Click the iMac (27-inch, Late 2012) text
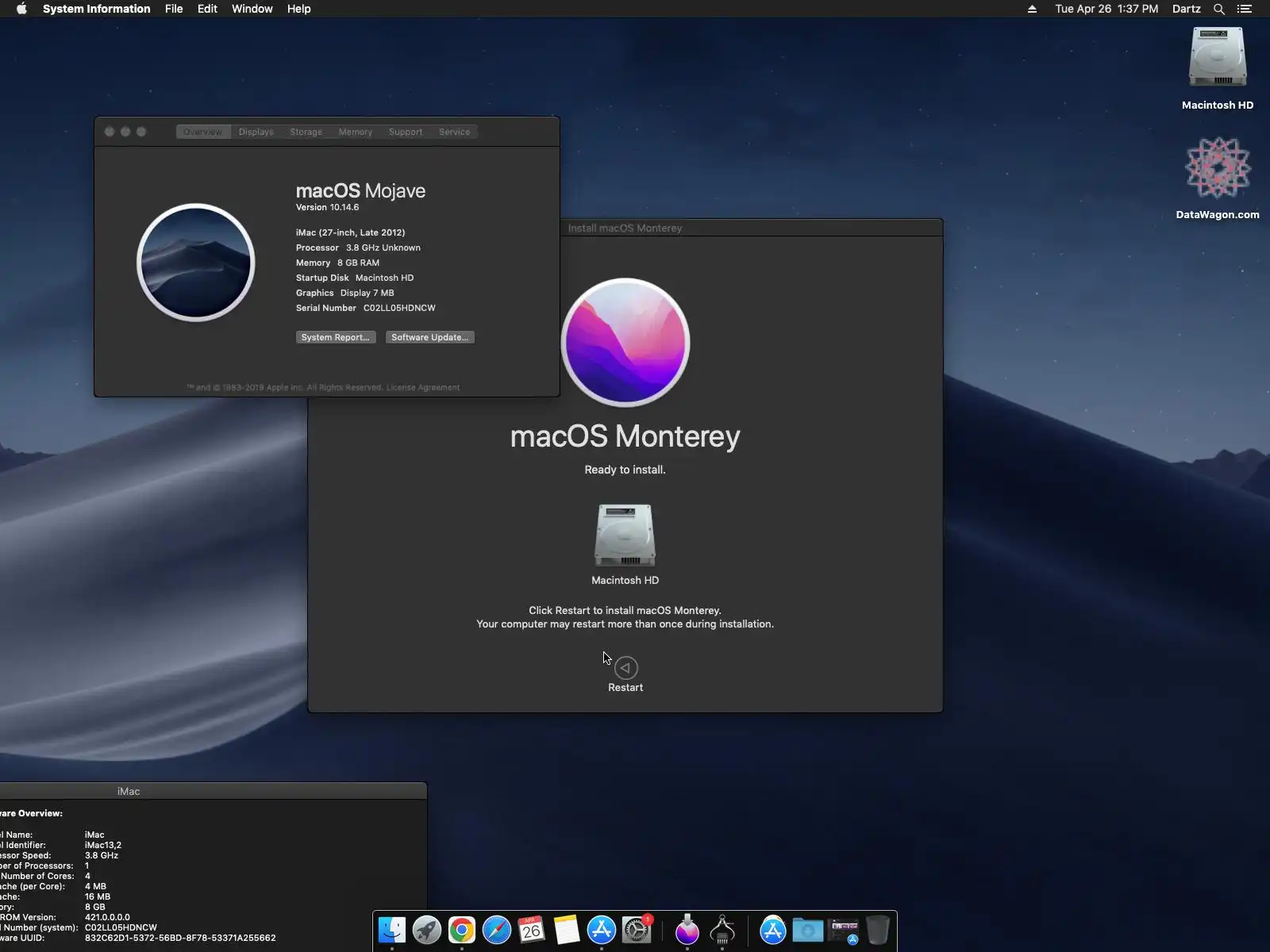The width and height of the screenshot is (1270, 952). (x=350, y=232)
